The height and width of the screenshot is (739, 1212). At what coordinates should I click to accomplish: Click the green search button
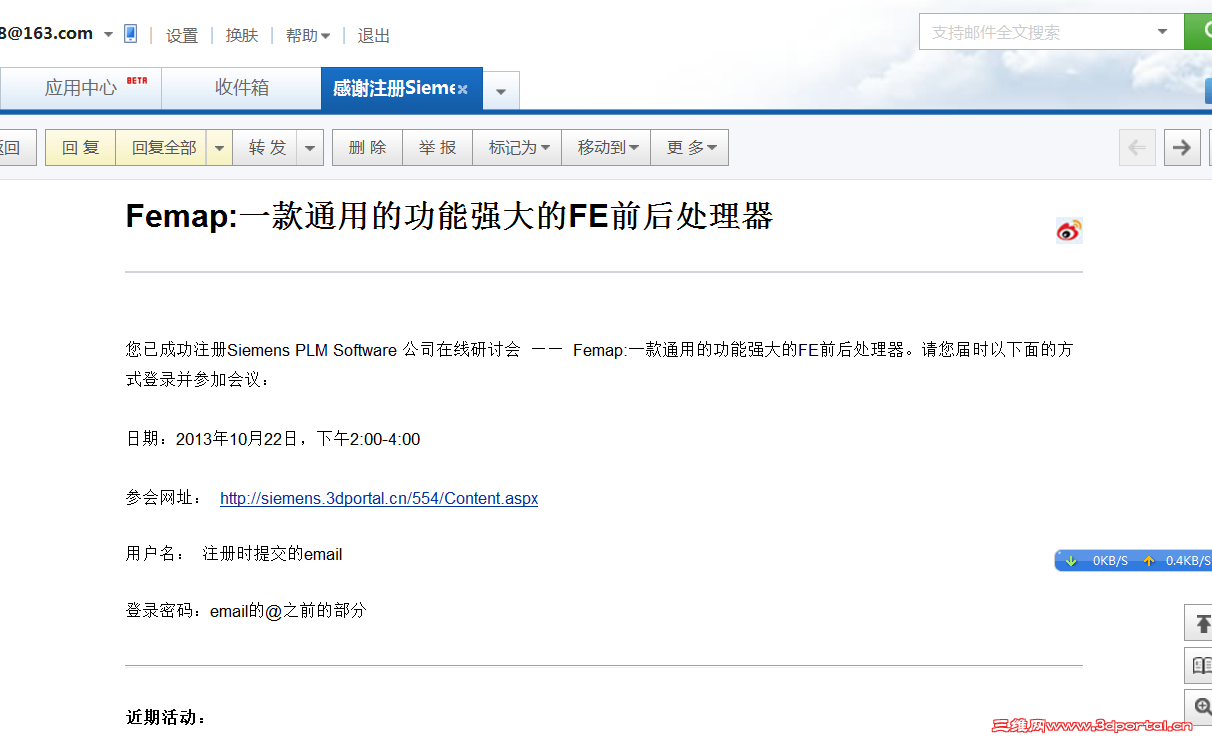1198,32
